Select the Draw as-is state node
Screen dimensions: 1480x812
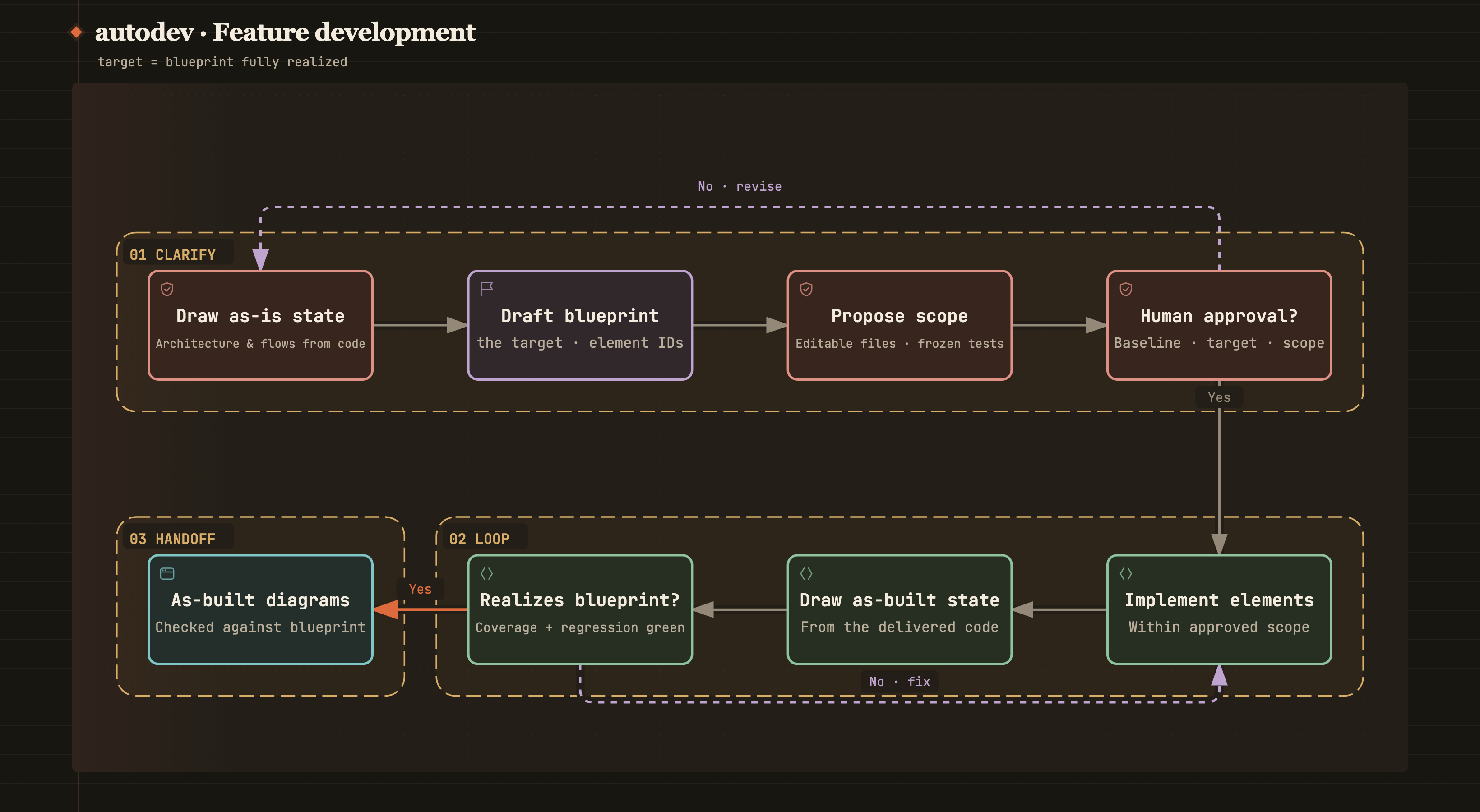click(260, 325)
